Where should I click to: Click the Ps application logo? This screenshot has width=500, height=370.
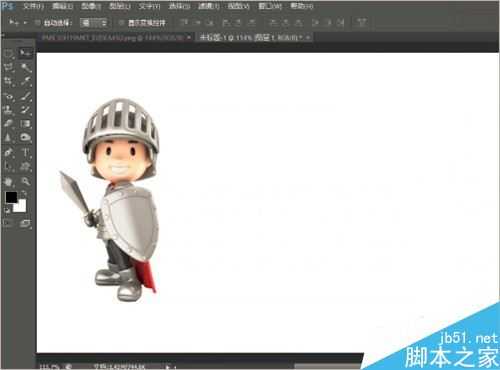point(7,6)
